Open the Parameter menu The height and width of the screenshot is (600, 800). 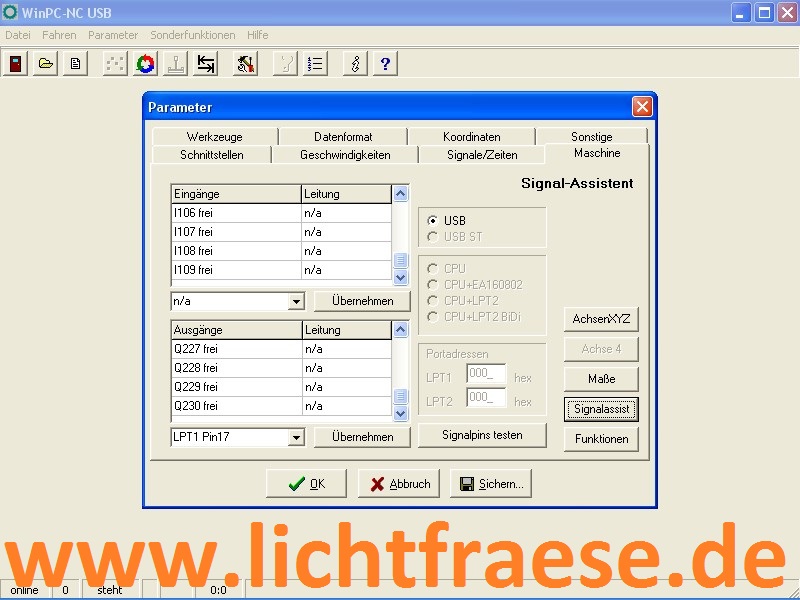(x=113, y=35)
